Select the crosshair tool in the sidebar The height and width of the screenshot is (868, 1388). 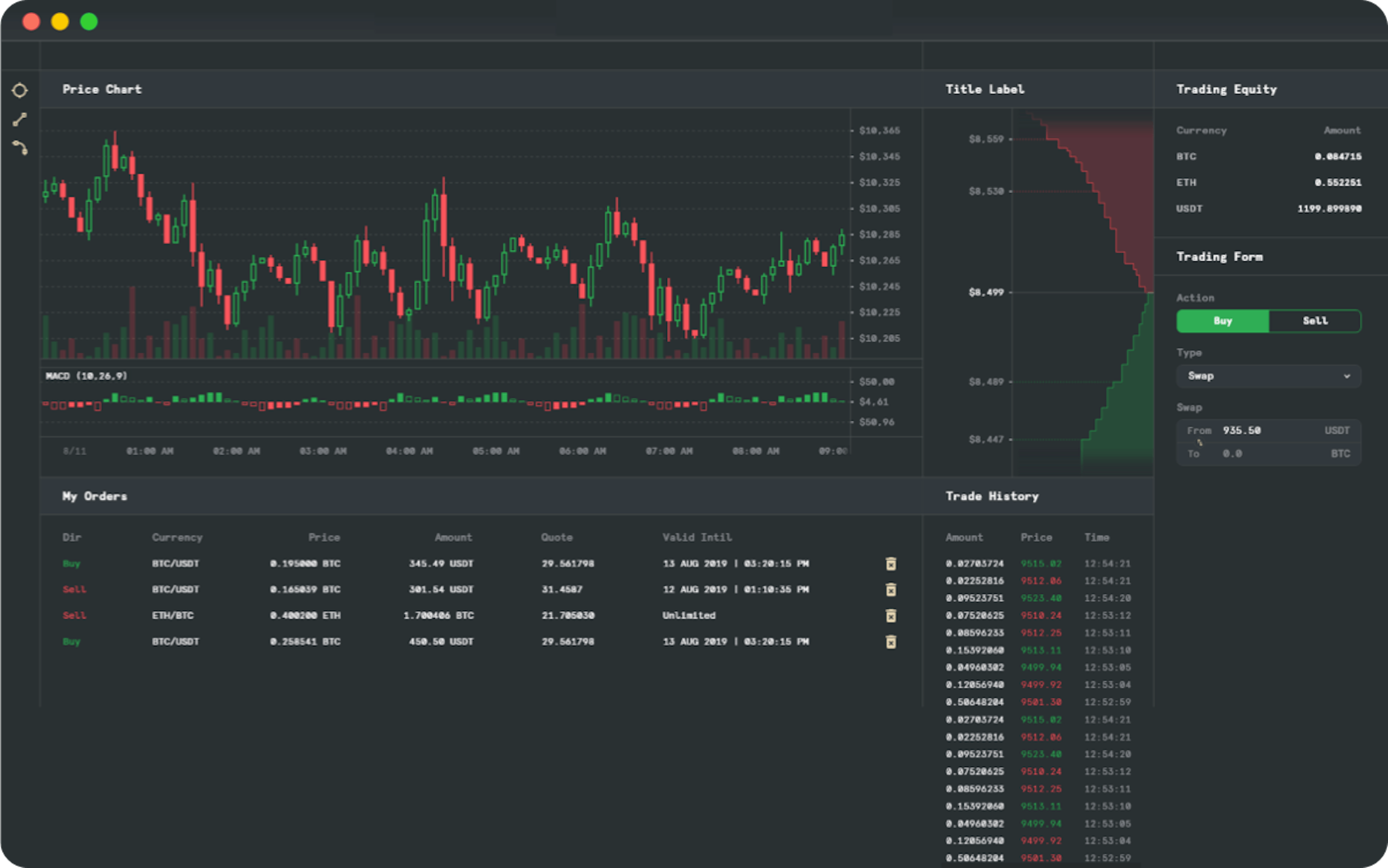[20, 90]
